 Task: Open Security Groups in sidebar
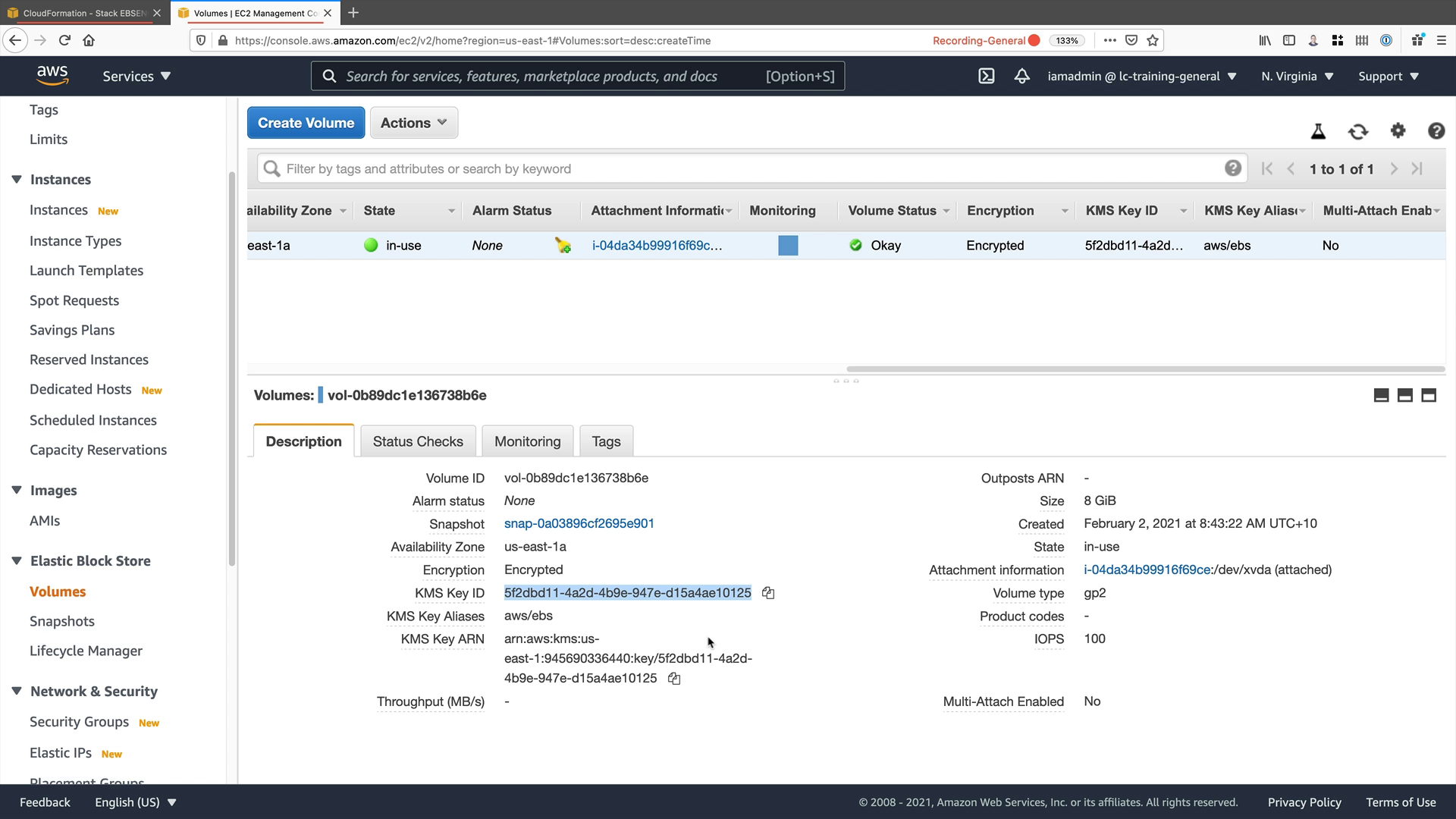pyautogui.click(x=79, y=722)
